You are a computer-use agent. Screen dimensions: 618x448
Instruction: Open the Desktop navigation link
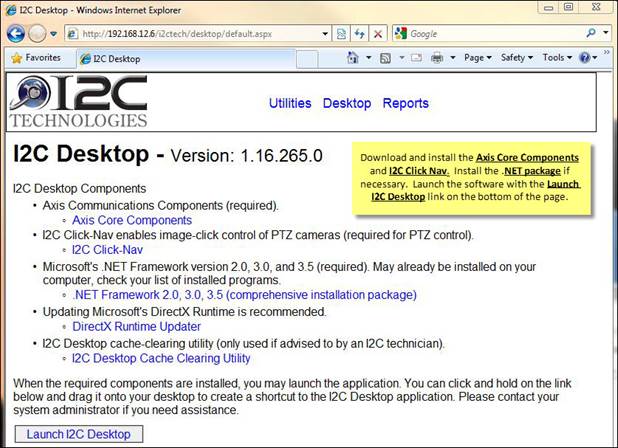pyautogui.click(x=347, y=103)
